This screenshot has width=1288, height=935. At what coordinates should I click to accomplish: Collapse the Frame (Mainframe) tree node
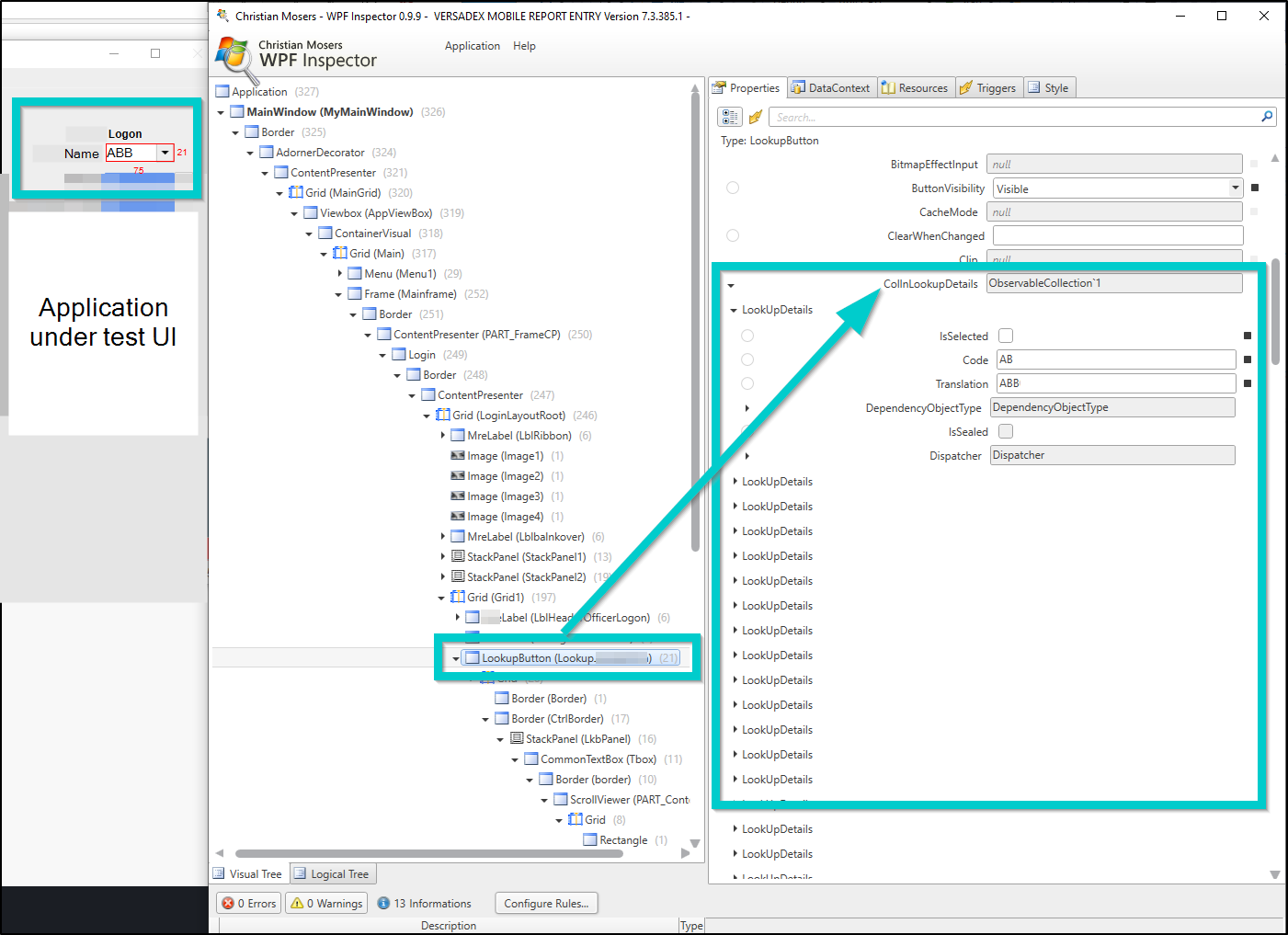338,294
